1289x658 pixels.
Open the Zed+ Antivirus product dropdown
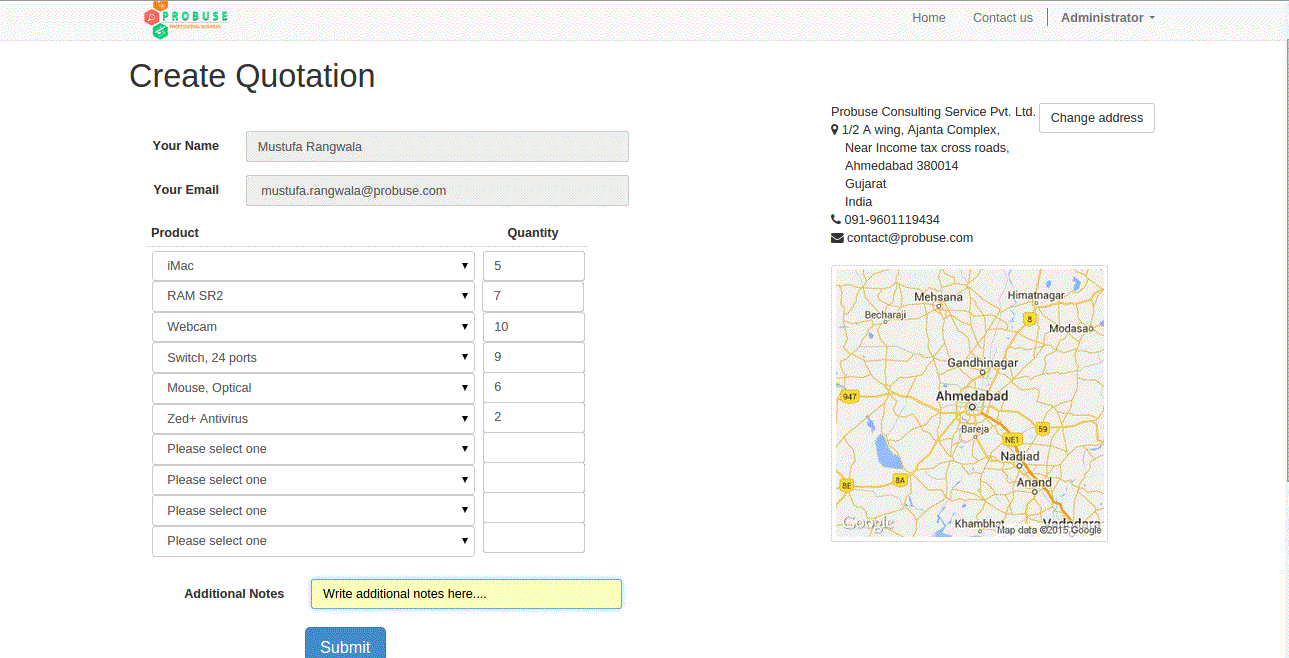click(x=313, y=419)
